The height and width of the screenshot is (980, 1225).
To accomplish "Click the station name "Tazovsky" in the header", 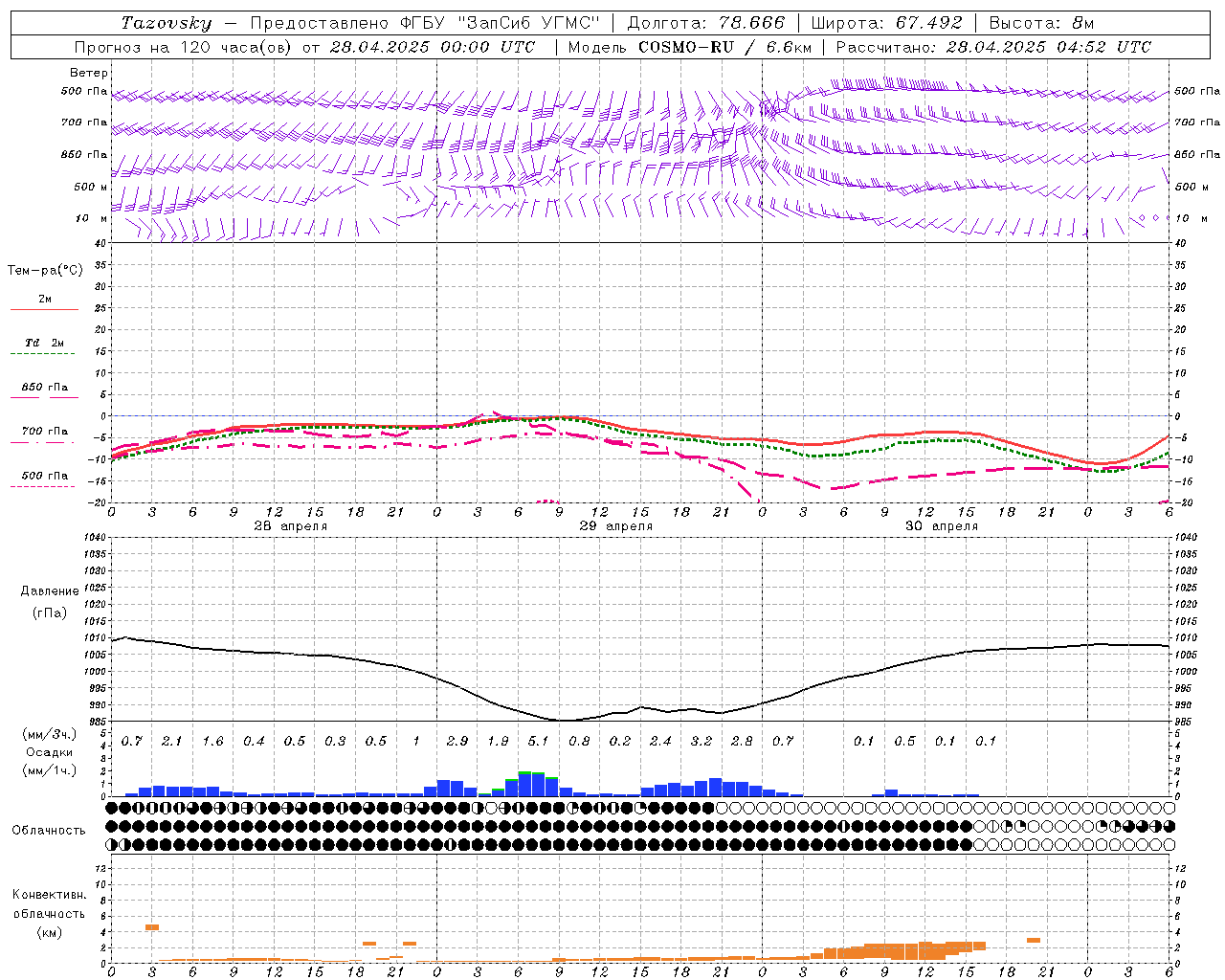I will (x=167, y=23).
